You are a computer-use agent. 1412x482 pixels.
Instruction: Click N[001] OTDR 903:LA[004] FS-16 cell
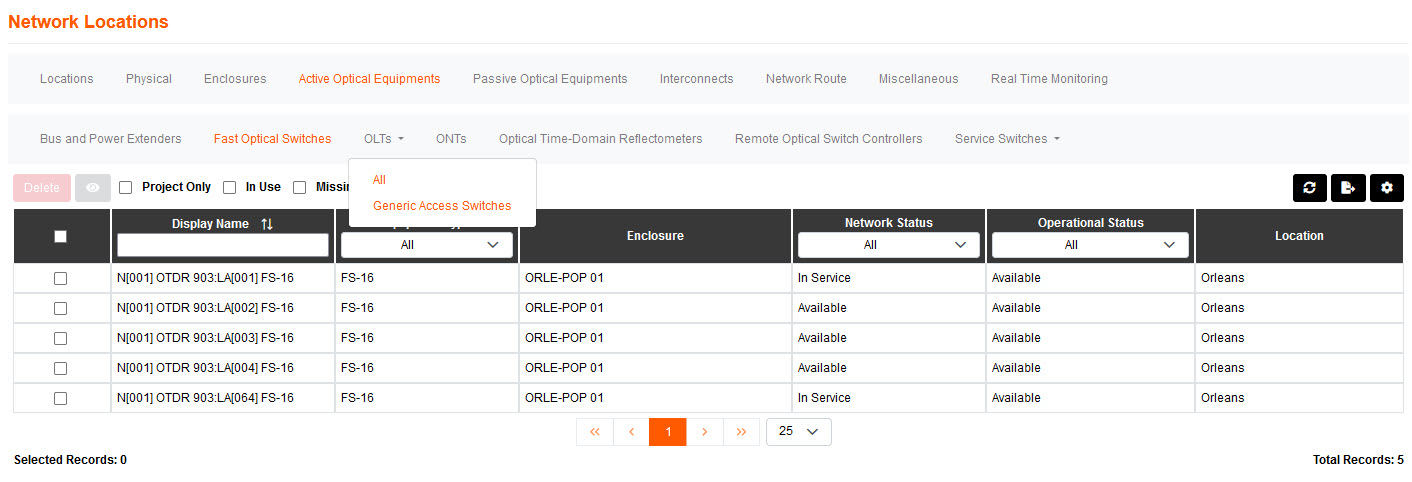(x=223, y=368)
